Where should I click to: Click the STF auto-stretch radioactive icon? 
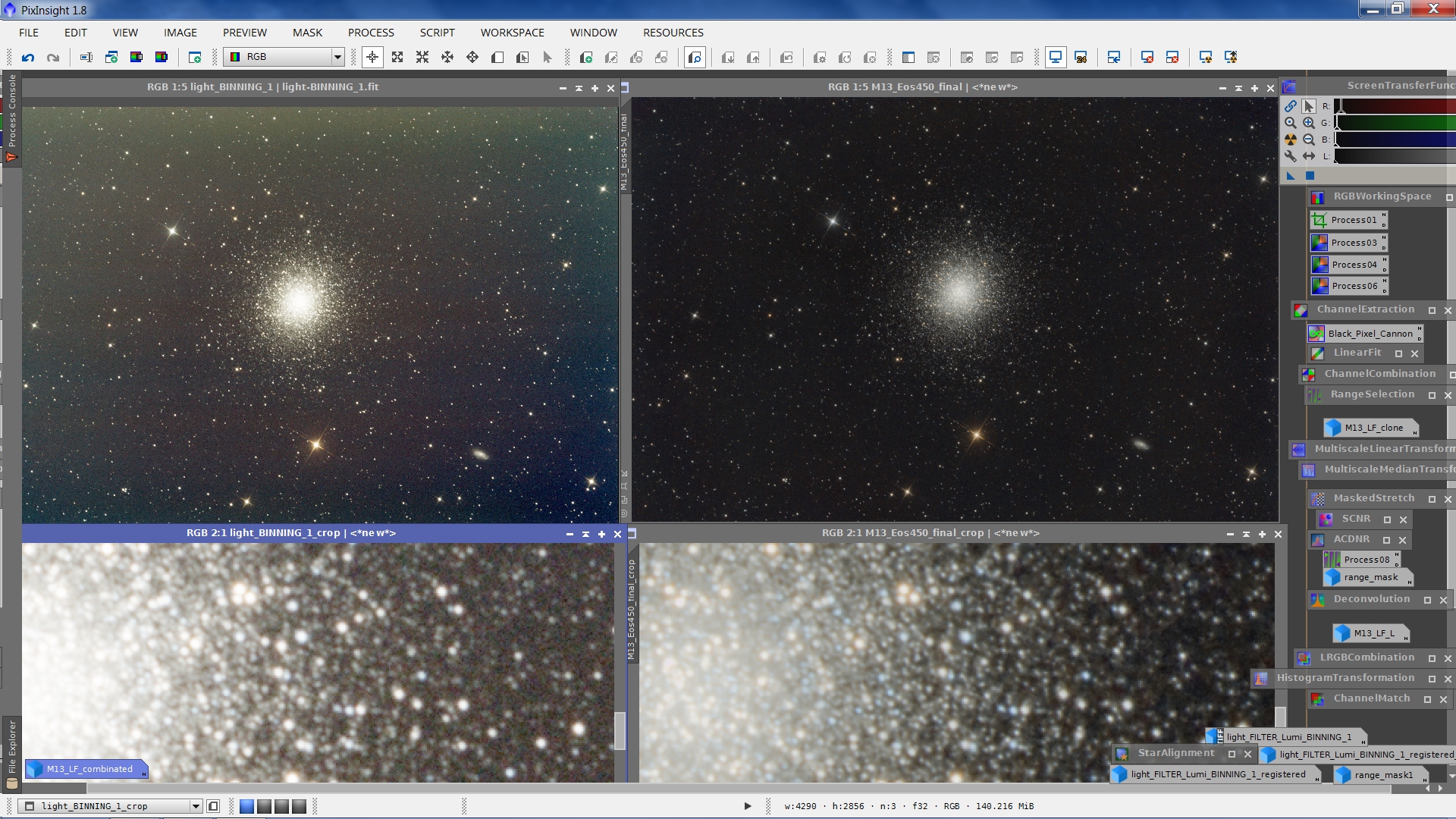click(x=1291, y=140)
